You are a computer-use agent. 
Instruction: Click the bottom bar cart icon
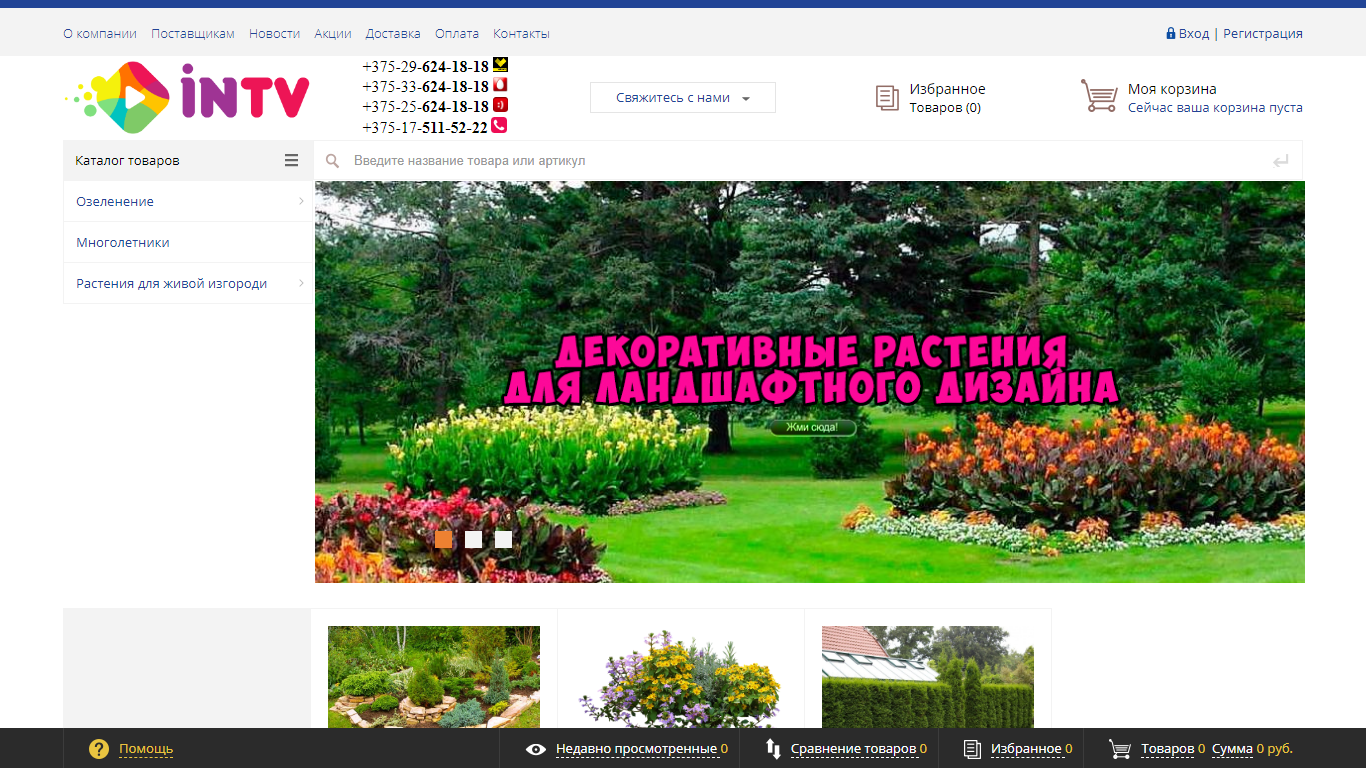pos(1120,749)
